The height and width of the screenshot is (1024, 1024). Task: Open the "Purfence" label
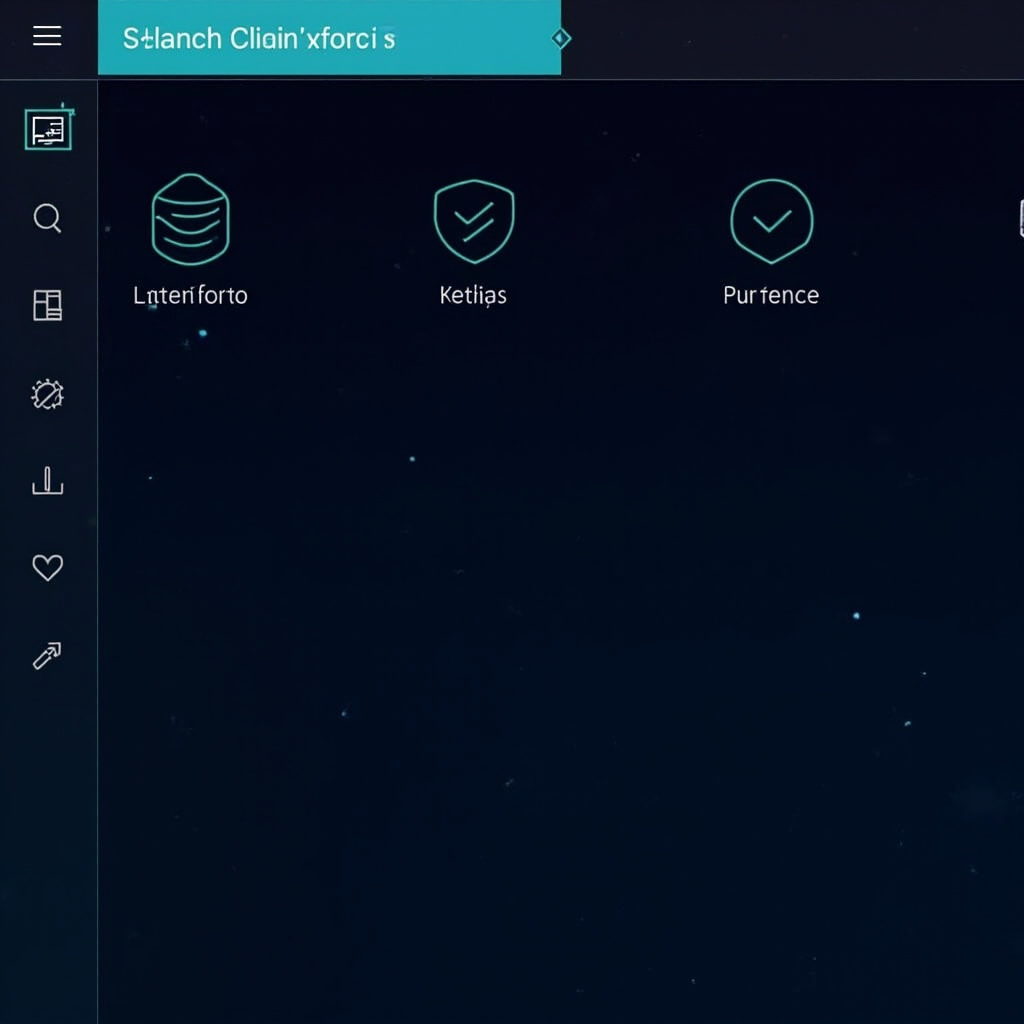pyautogui.click(x=771, y=296)
